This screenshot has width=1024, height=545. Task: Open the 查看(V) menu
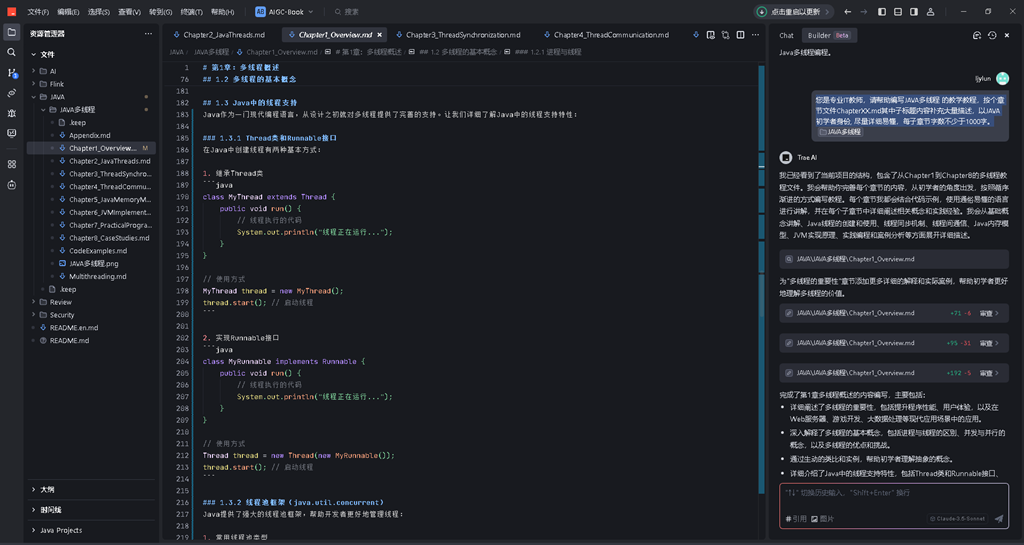point(129,12)
